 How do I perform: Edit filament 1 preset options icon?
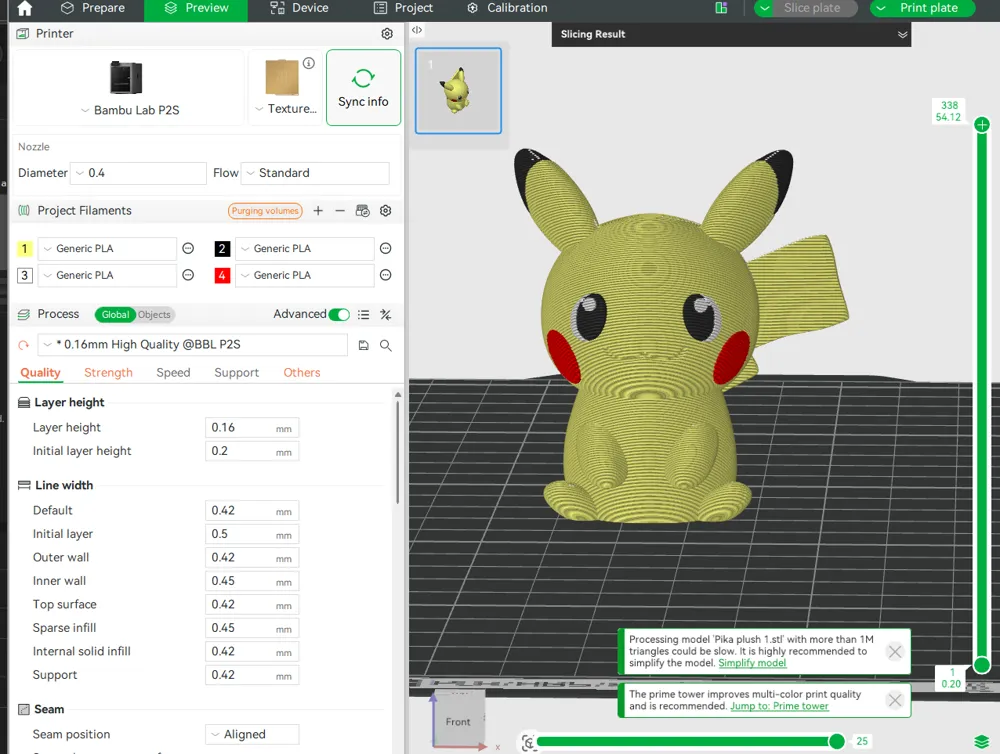(188, 248)
